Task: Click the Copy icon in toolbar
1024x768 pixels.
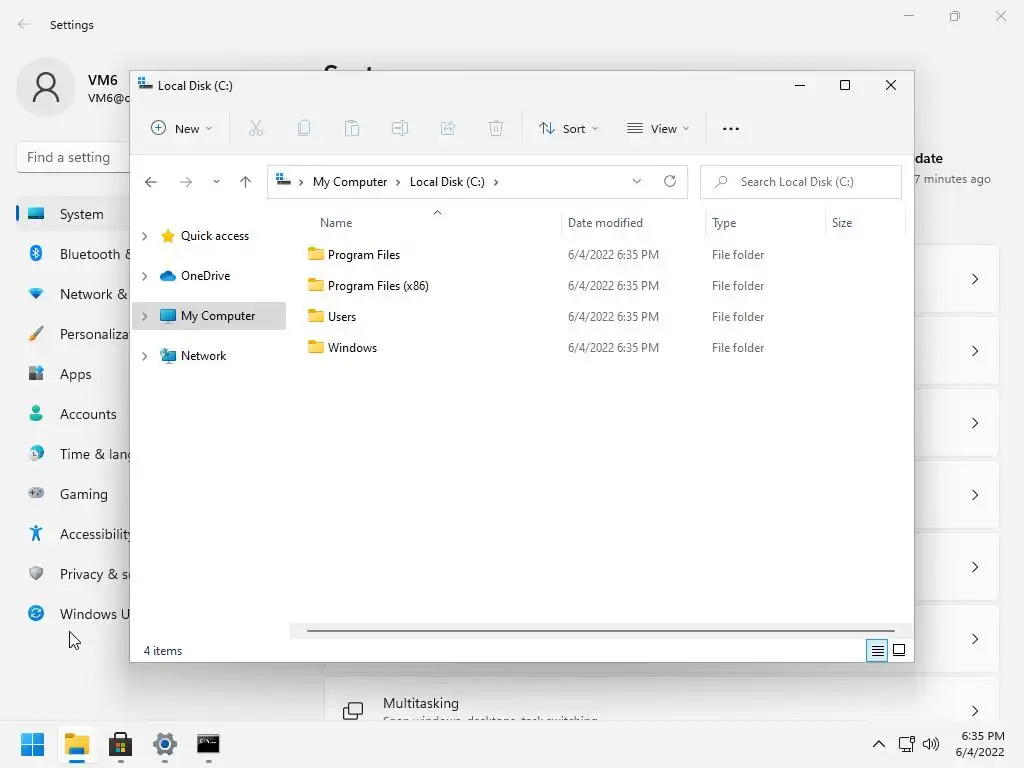Action: tap(304, 129)
